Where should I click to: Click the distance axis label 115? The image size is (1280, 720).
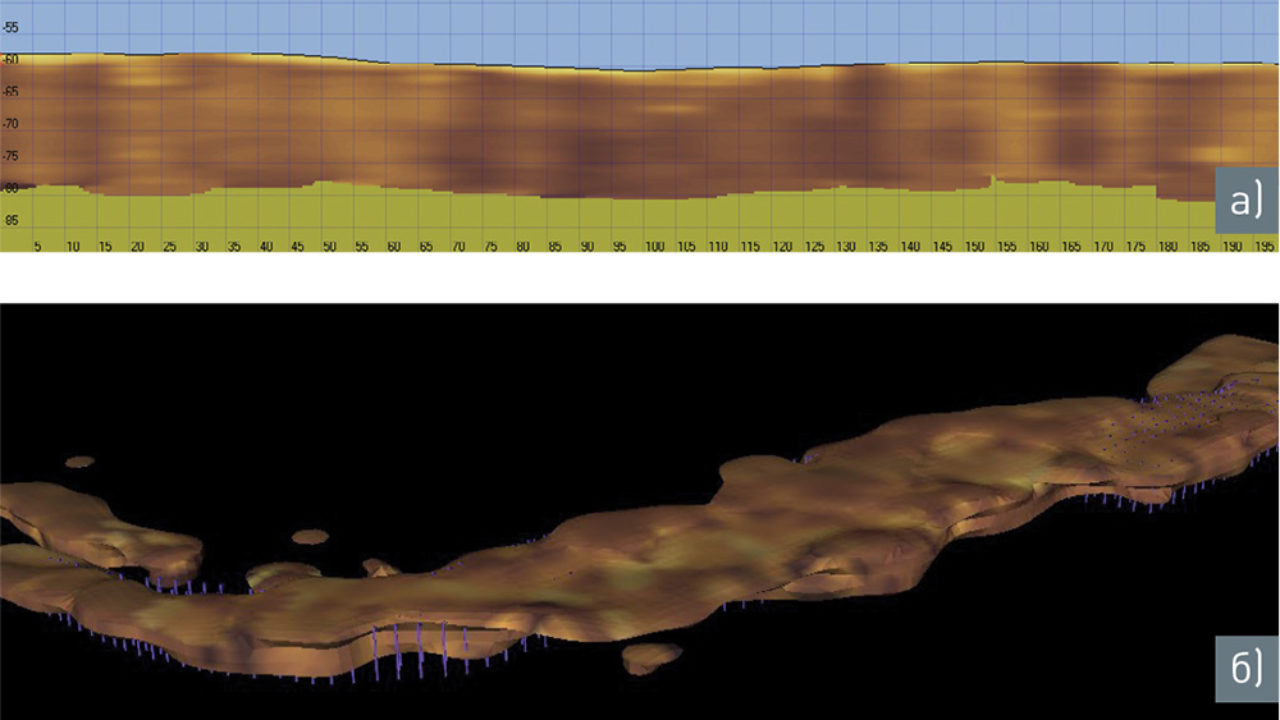[749, 246]
